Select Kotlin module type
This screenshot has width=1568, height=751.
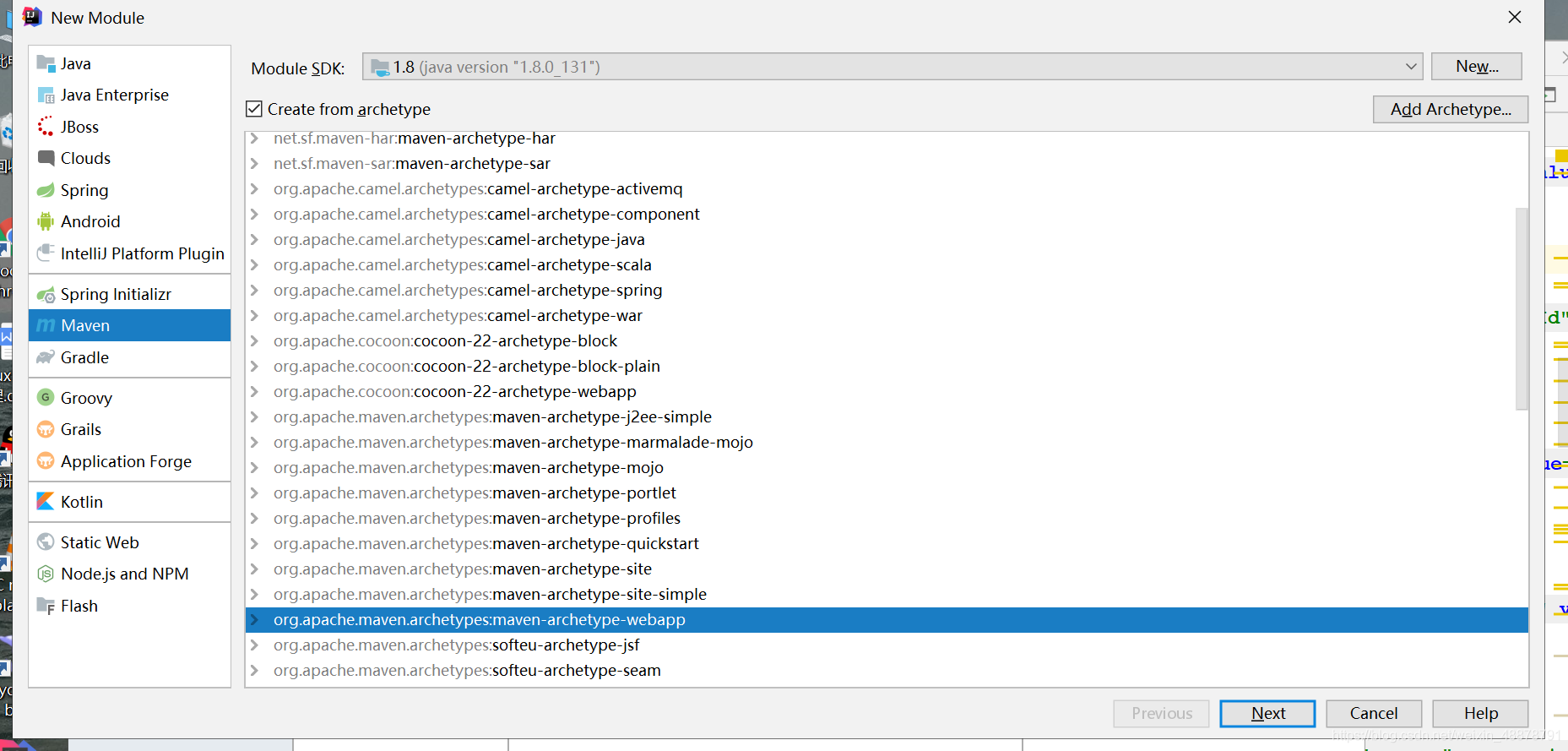point(129,502)
